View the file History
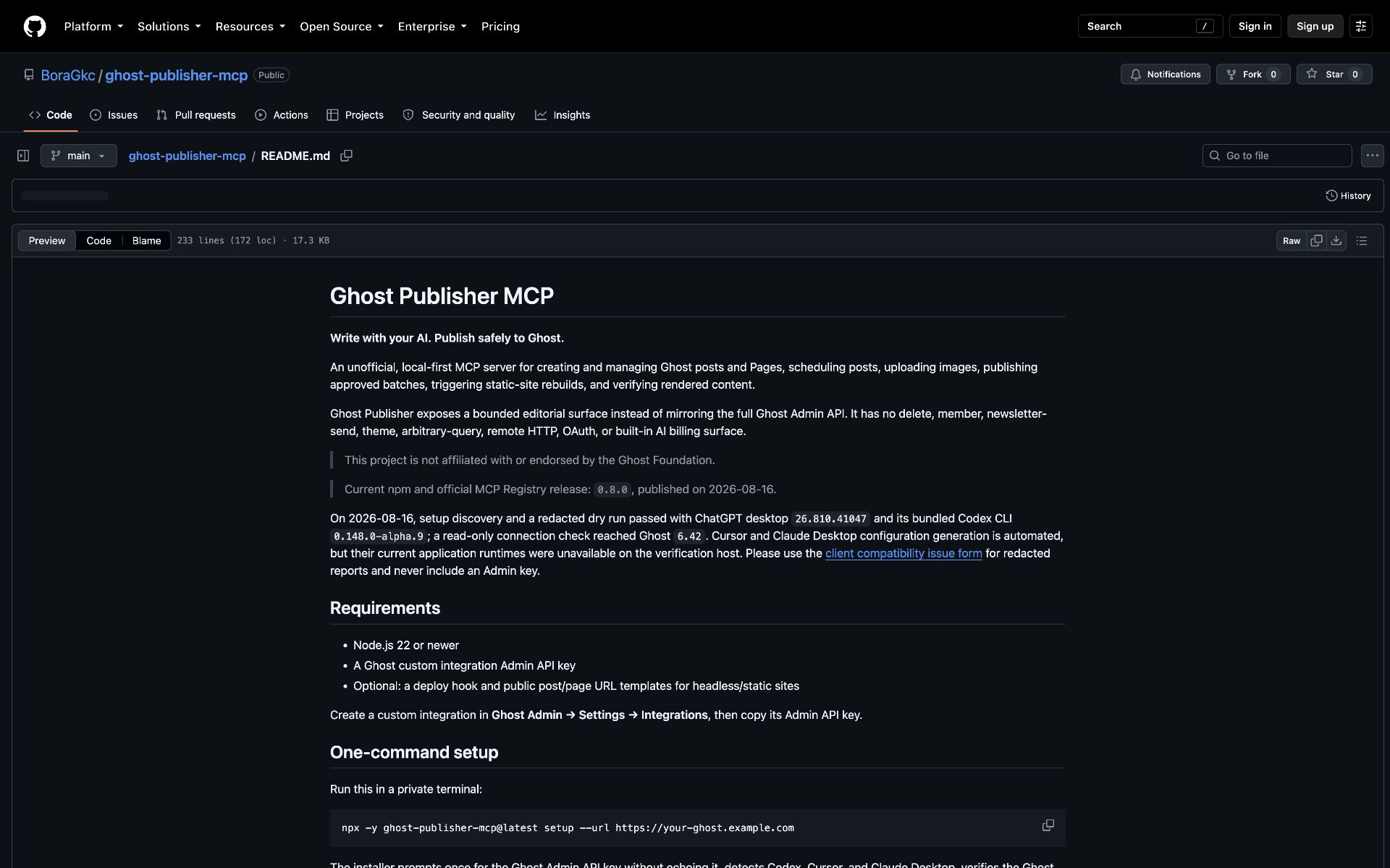Image resolution: width=1390 pixels, height=868 pixels. coord(1348,195)
